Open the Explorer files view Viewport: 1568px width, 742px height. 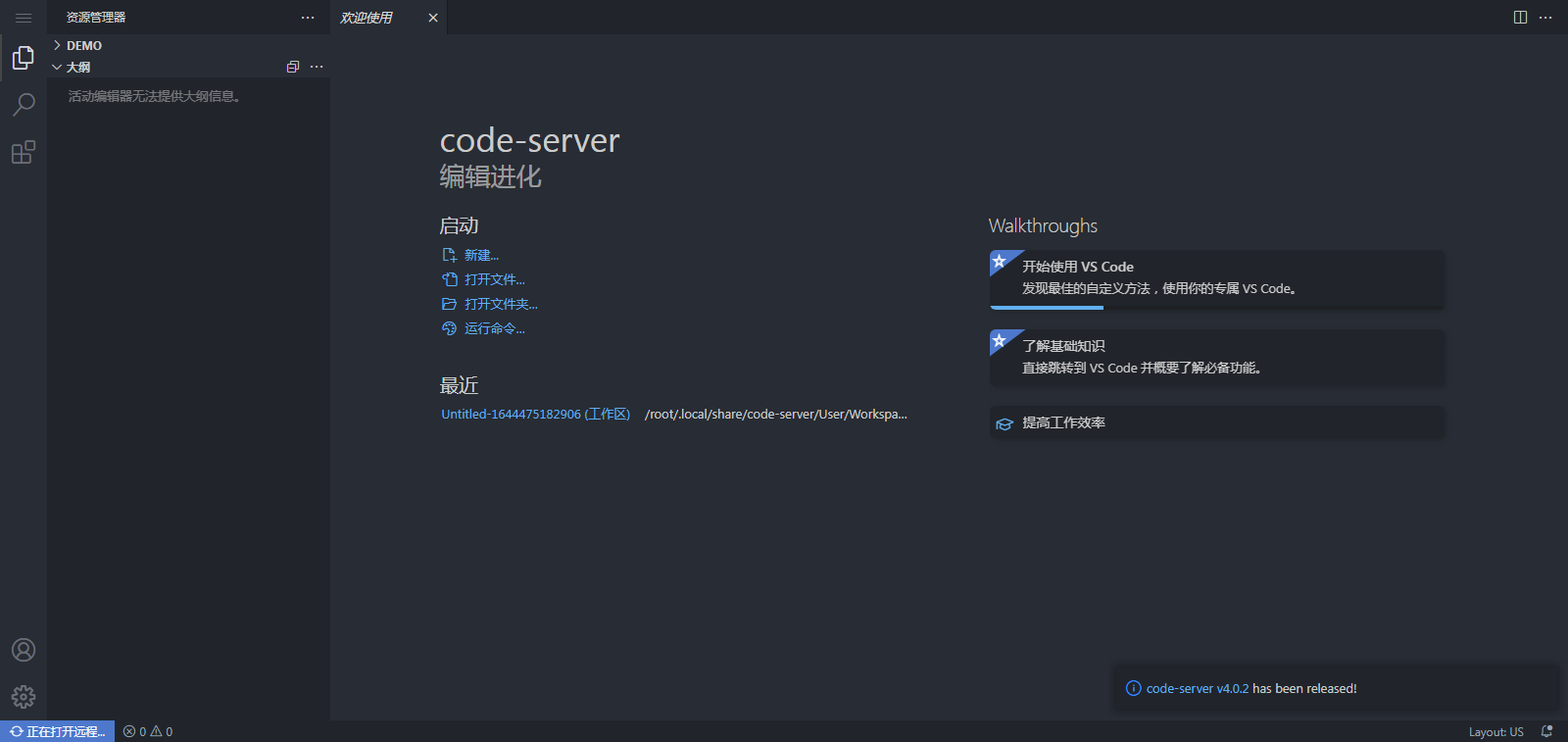(x=24, y=58)
